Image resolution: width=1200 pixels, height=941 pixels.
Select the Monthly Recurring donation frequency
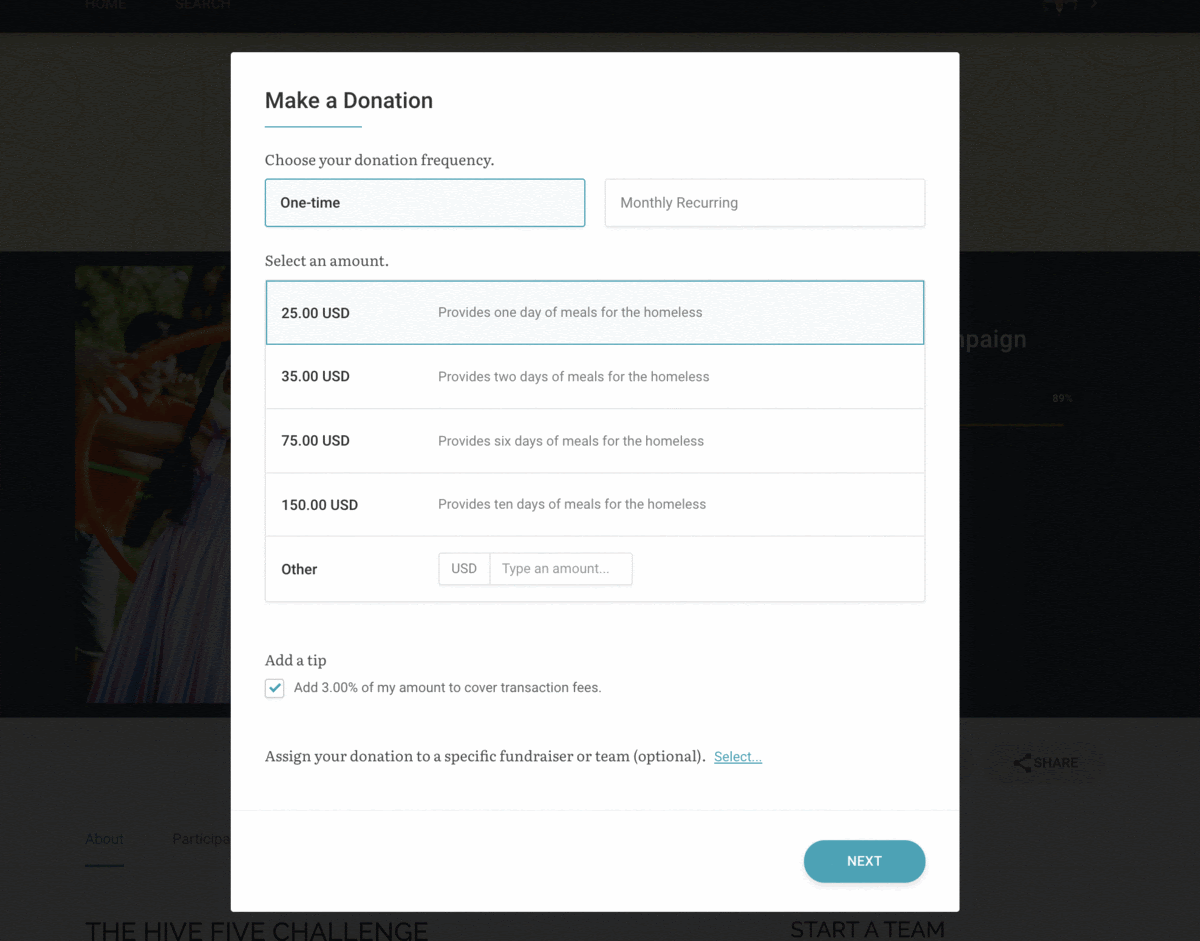(x=764, y=202)
